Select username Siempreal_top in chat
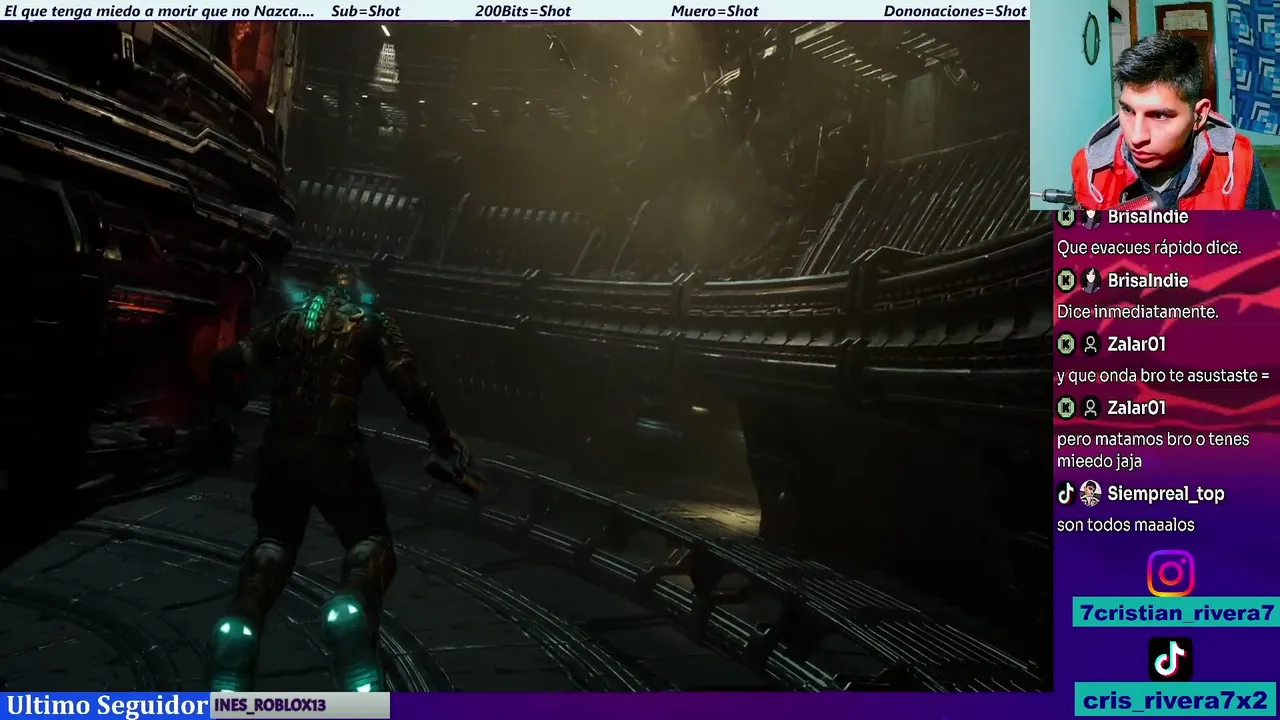Screen dimensions: 1280x720 pos(1166,493)
